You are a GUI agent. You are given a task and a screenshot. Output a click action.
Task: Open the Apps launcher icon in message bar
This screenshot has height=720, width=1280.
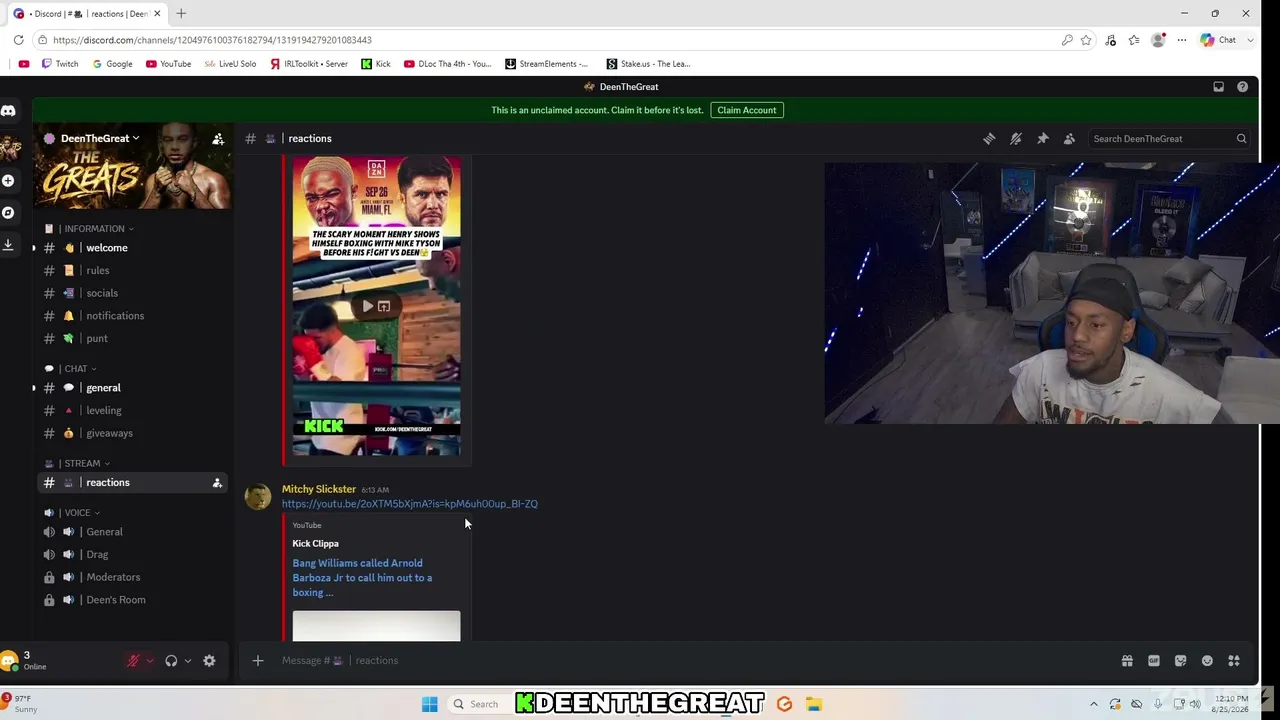click(1234, 661)
